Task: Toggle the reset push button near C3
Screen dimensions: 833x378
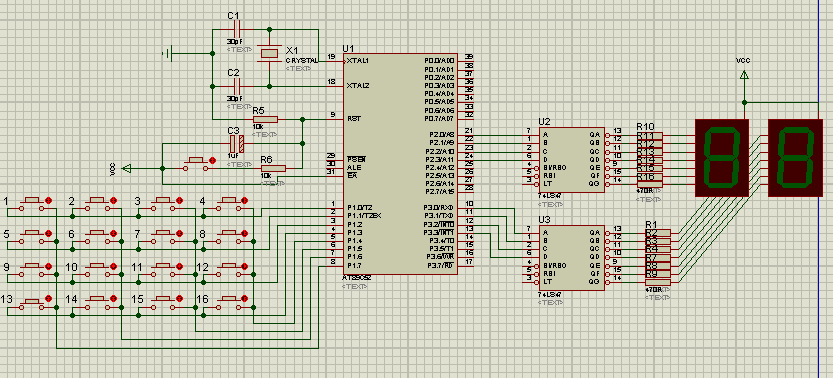Action: pyautogui.click(x=199, y=161)
